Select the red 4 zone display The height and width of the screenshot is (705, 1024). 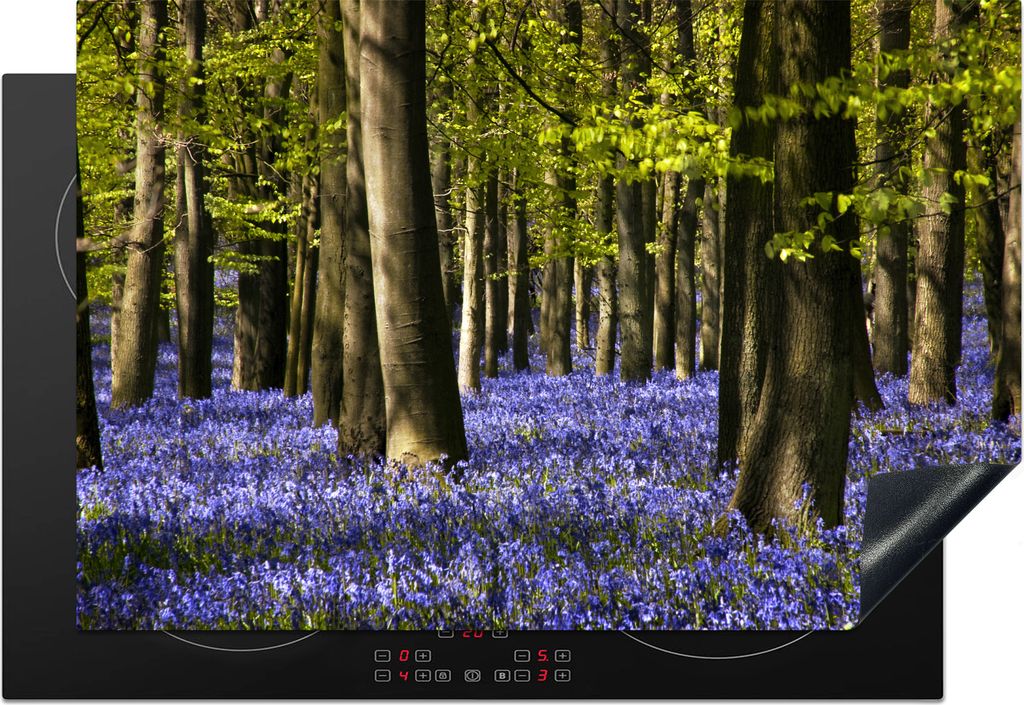pyautogui.click(x=404, y=676)
